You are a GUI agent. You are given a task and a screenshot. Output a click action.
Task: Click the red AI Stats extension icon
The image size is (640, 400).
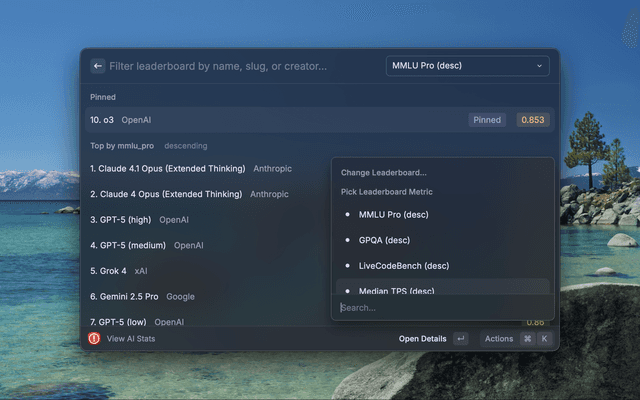[x=94, y=339]
